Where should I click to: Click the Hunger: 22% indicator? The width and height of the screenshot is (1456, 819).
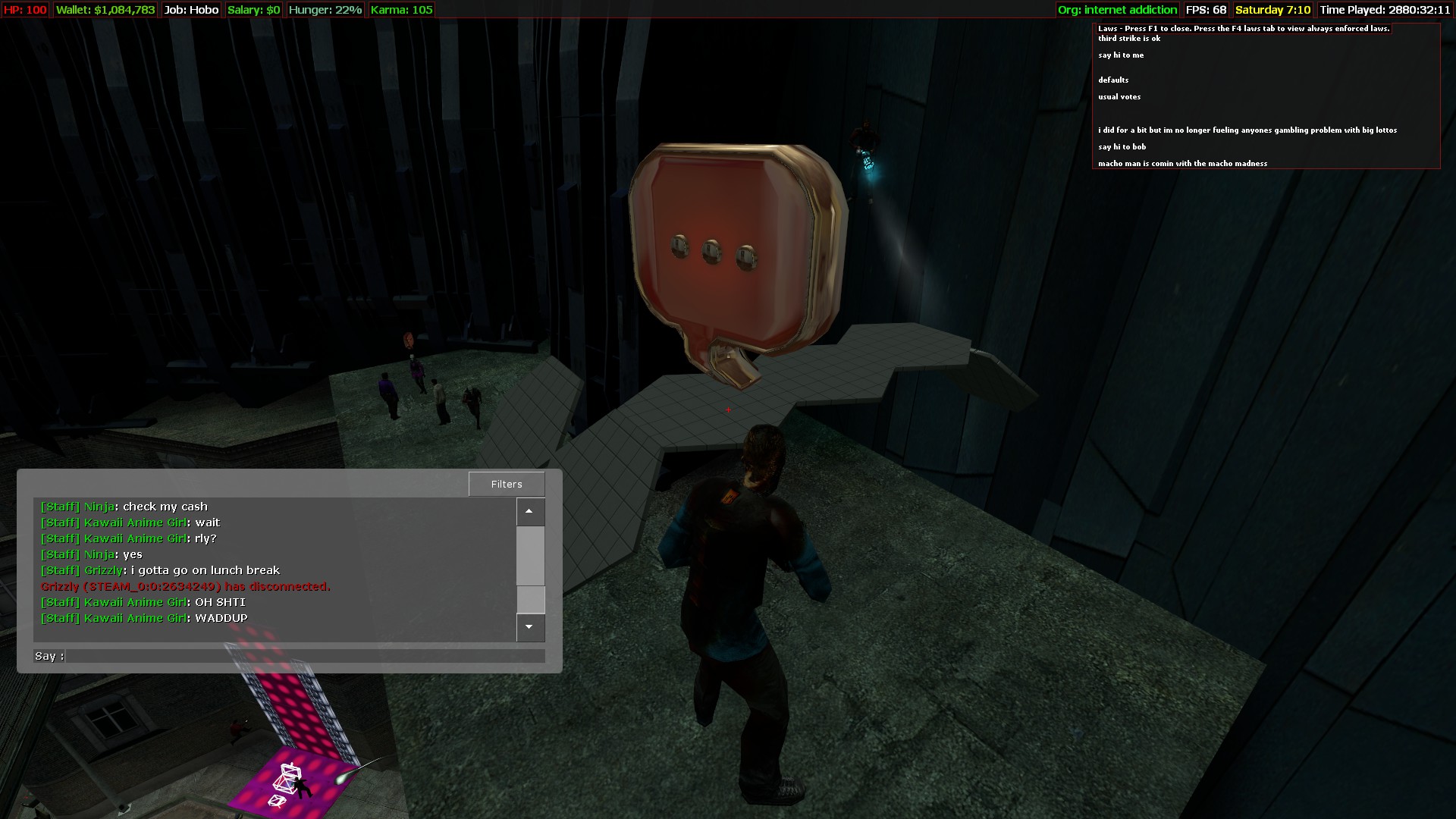325,10
